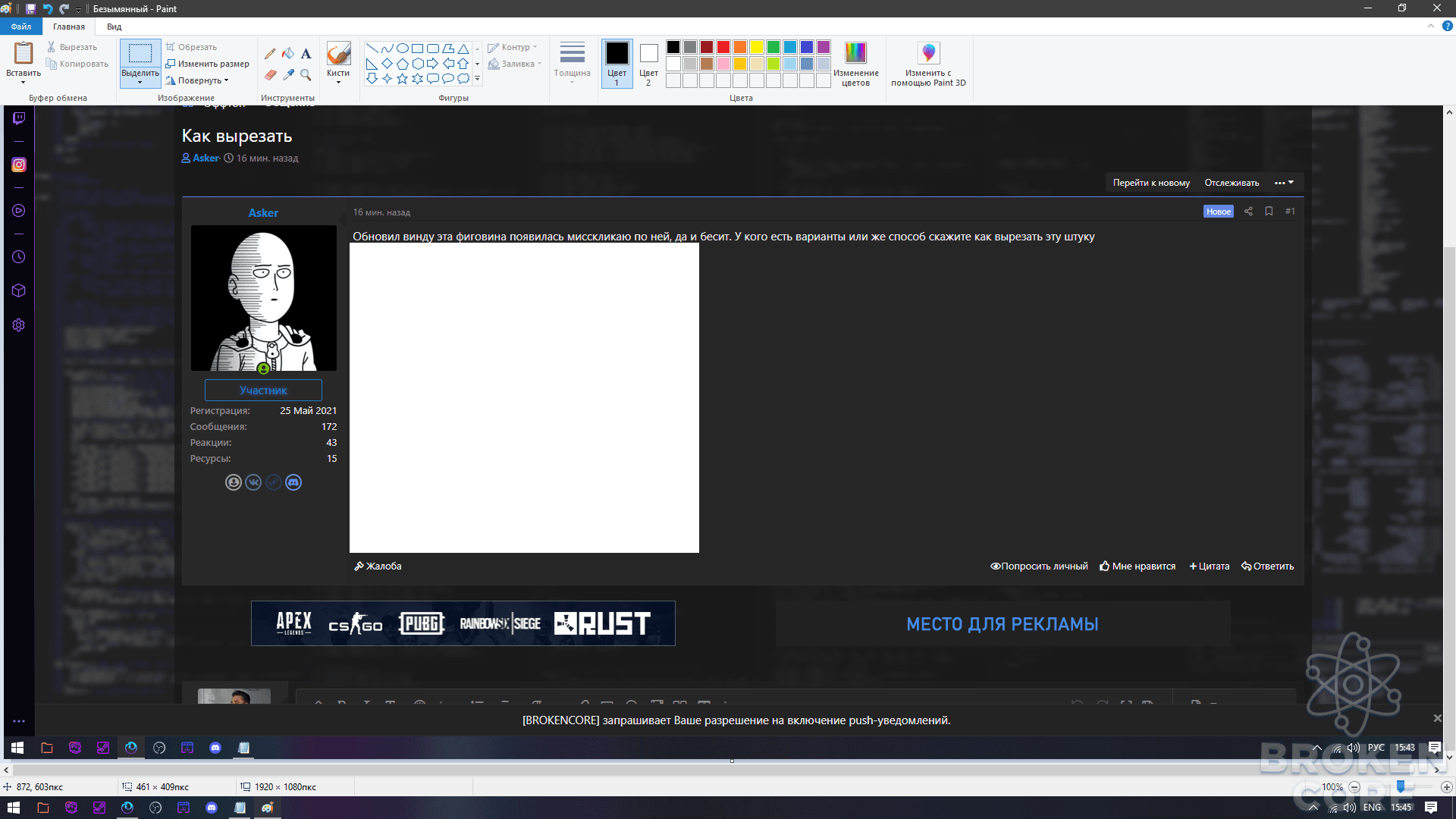Click the zoom slider handle

[1401, 787]
